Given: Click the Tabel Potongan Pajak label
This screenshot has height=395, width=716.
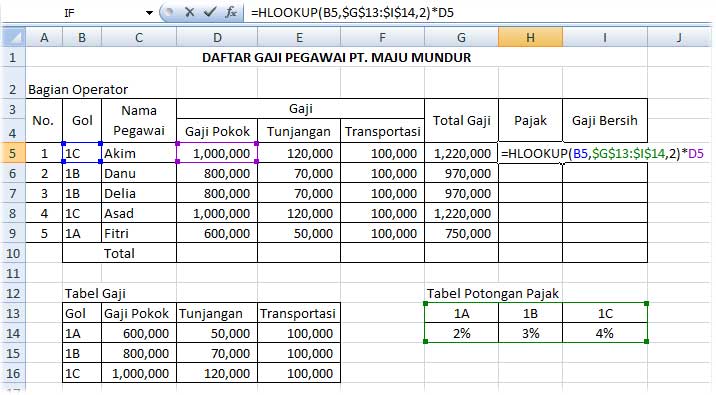Looking at the screenshot, I should tap(493, 294).
